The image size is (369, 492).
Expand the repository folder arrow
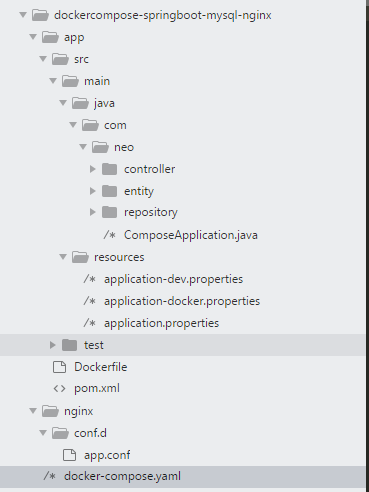point(93,212)
